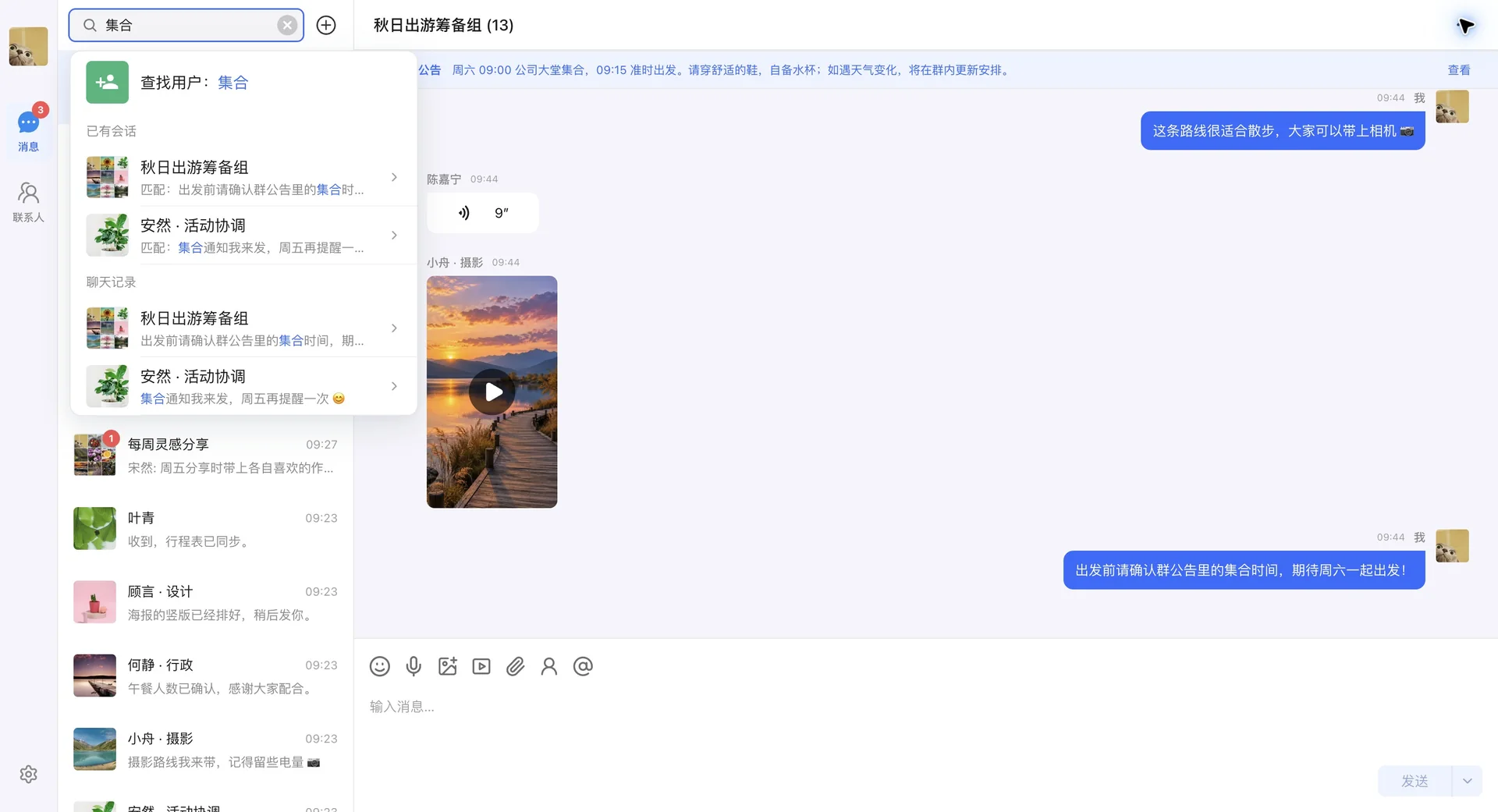Viewport: 1498px width, 812px height.
Task: Open the 每周灵感分享 conversation
Action: [206, 456]
